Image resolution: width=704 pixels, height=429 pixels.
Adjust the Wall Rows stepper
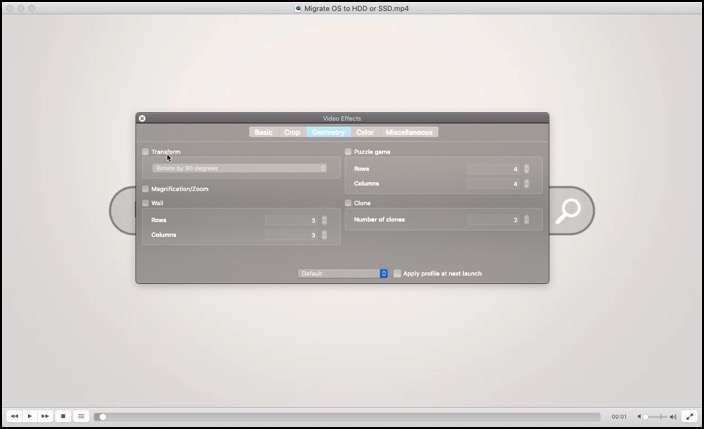pyautogui.click(x=324, y=220)
